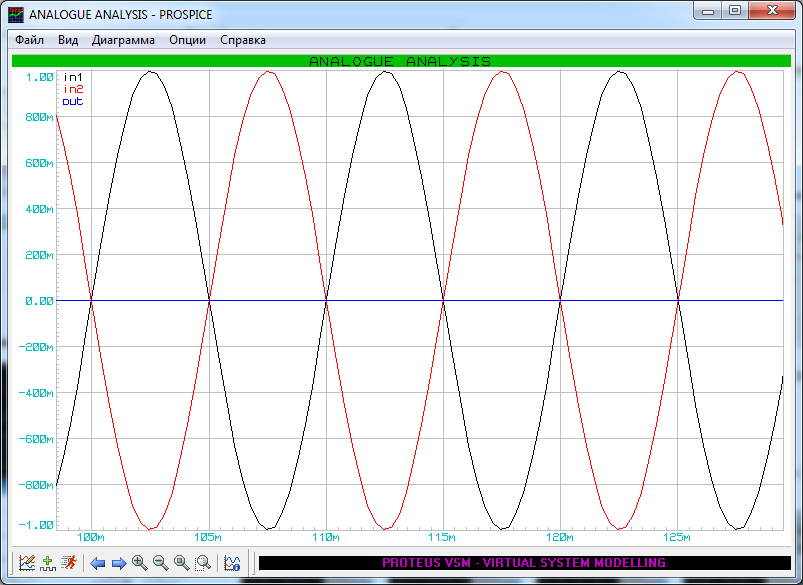
Task: Select the red in2 trace label
Action: tap(72, 89)
